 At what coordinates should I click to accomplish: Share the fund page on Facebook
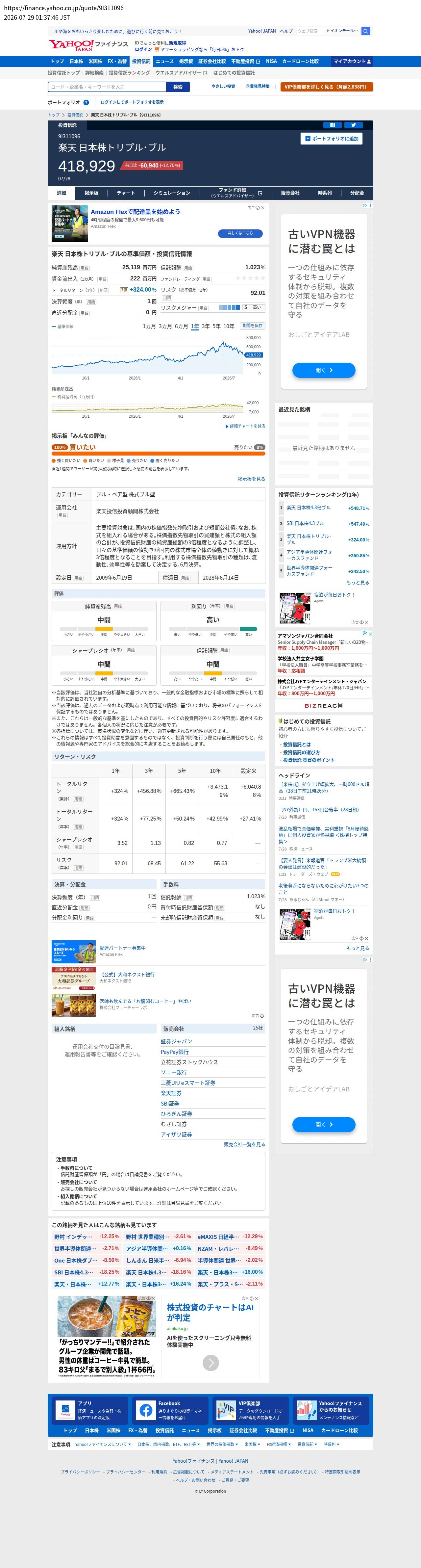click(332, 125)
